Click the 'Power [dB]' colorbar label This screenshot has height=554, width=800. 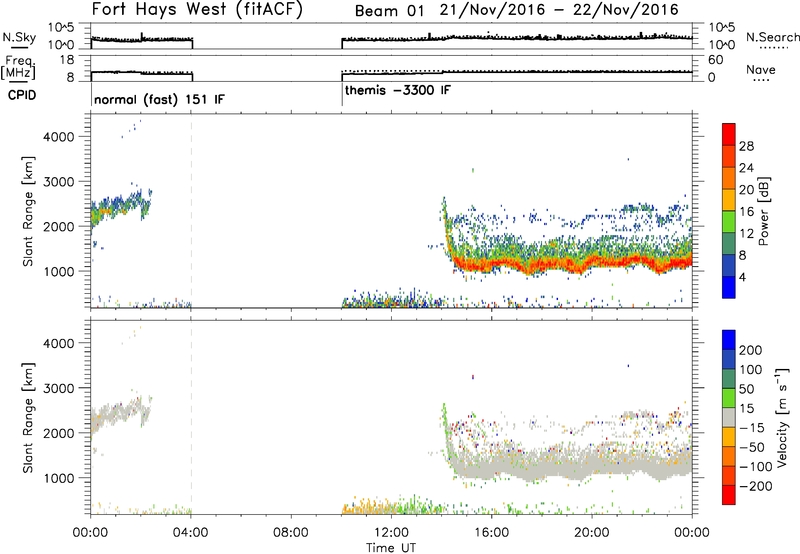pos(763,211)
